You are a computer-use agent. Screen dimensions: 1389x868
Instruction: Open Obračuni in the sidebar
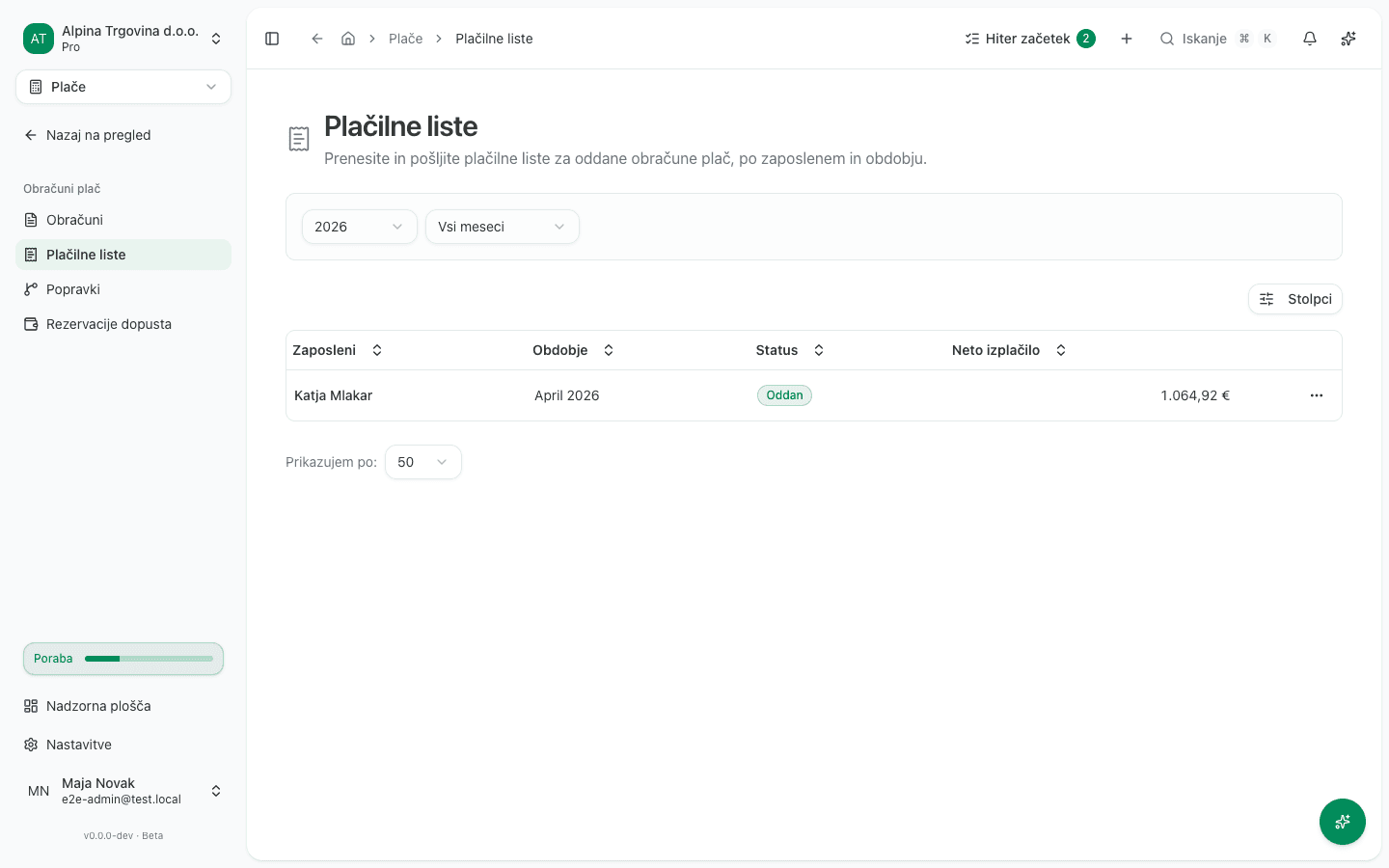123,220
